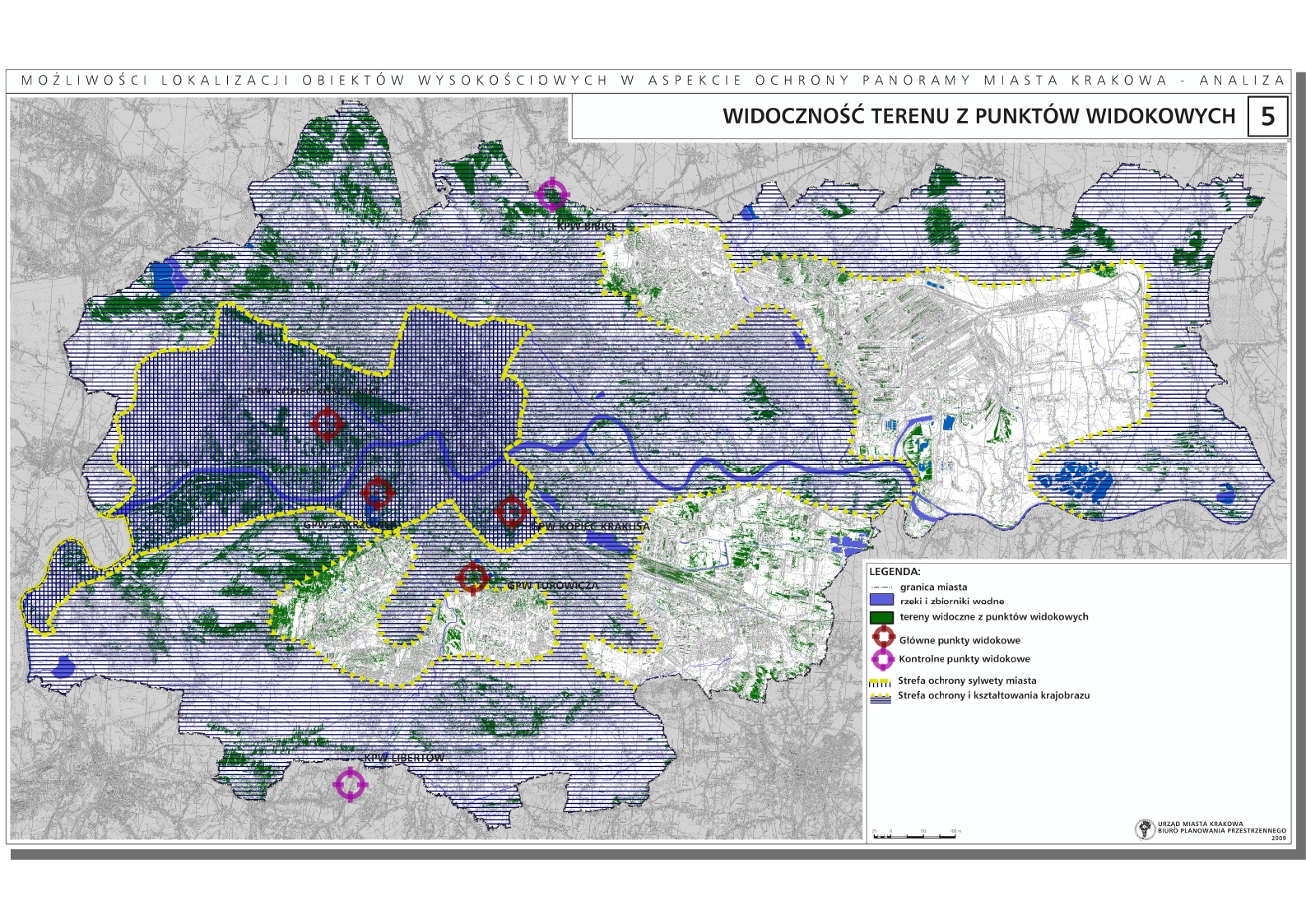Click the blue 'rzeki i zbiorniki wodne' swatch
1306x924 pixels.
click(x=882, y=601)
